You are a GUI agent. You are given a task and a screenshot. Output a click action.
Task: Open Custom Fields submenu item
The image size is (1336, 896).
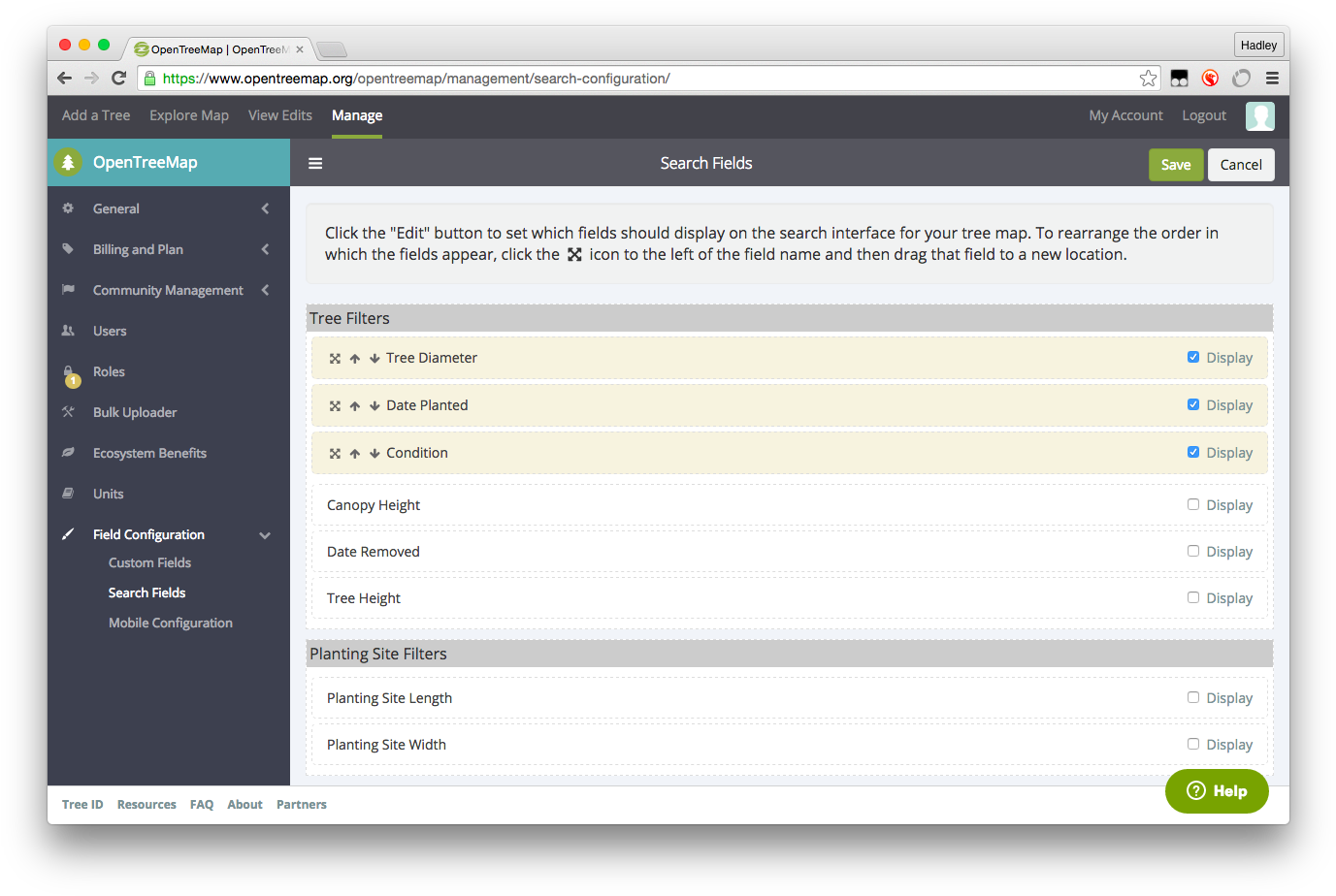click(x=149, y=562)
